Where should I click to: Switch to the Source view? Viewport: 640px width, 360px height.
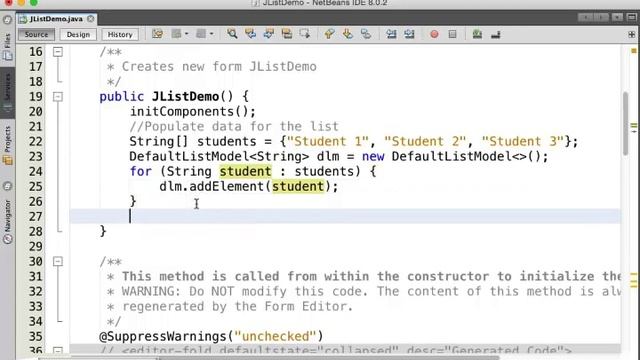click(x=36, y=34)
